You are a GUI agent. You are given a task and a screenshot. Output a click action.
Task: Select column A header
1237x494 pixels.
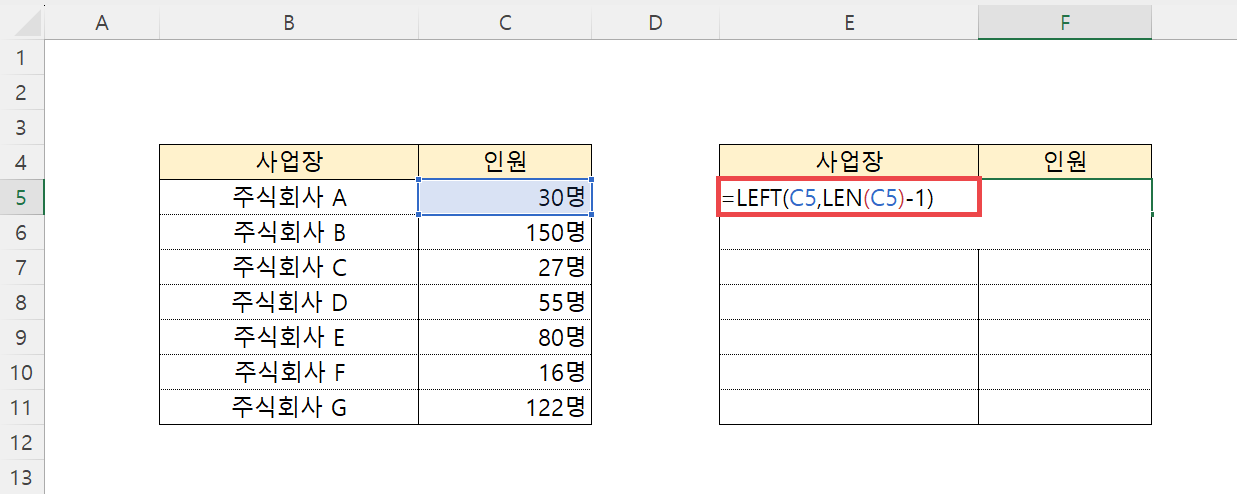point(101,22)
